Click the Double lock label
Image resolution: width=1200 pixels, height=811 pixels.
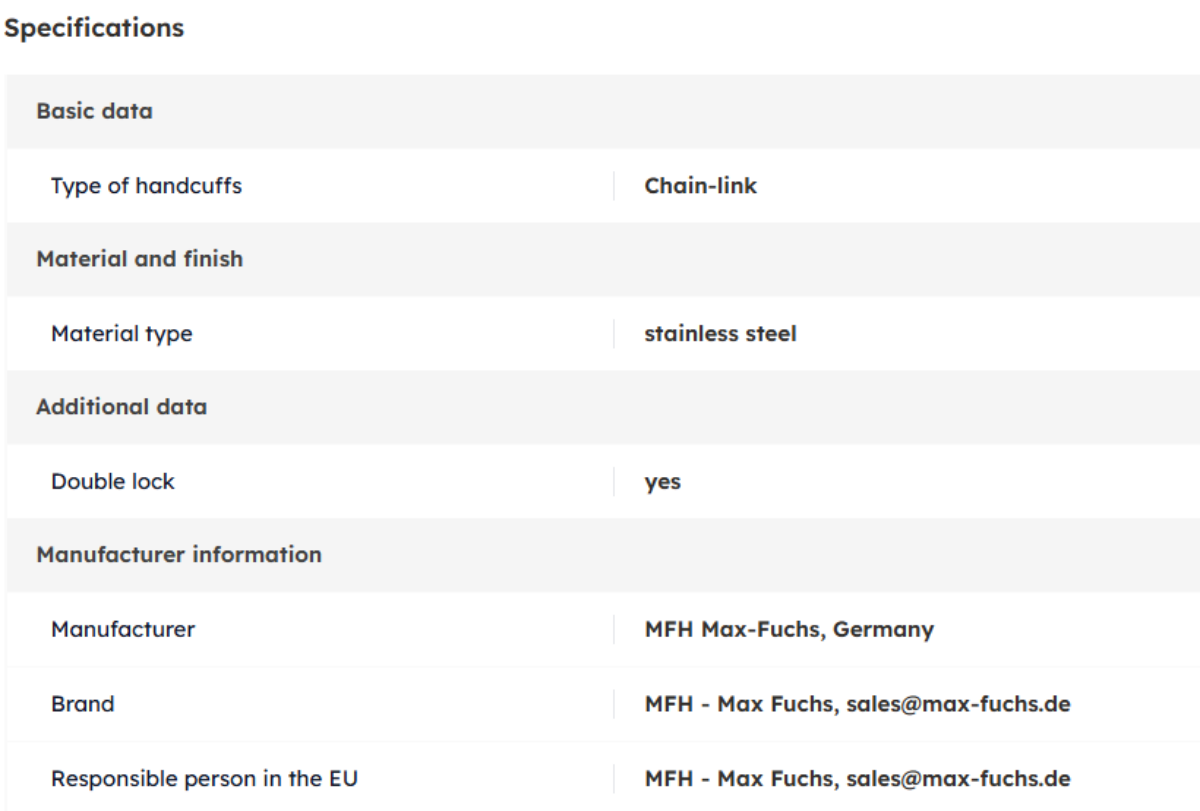[x=112, y=481]
